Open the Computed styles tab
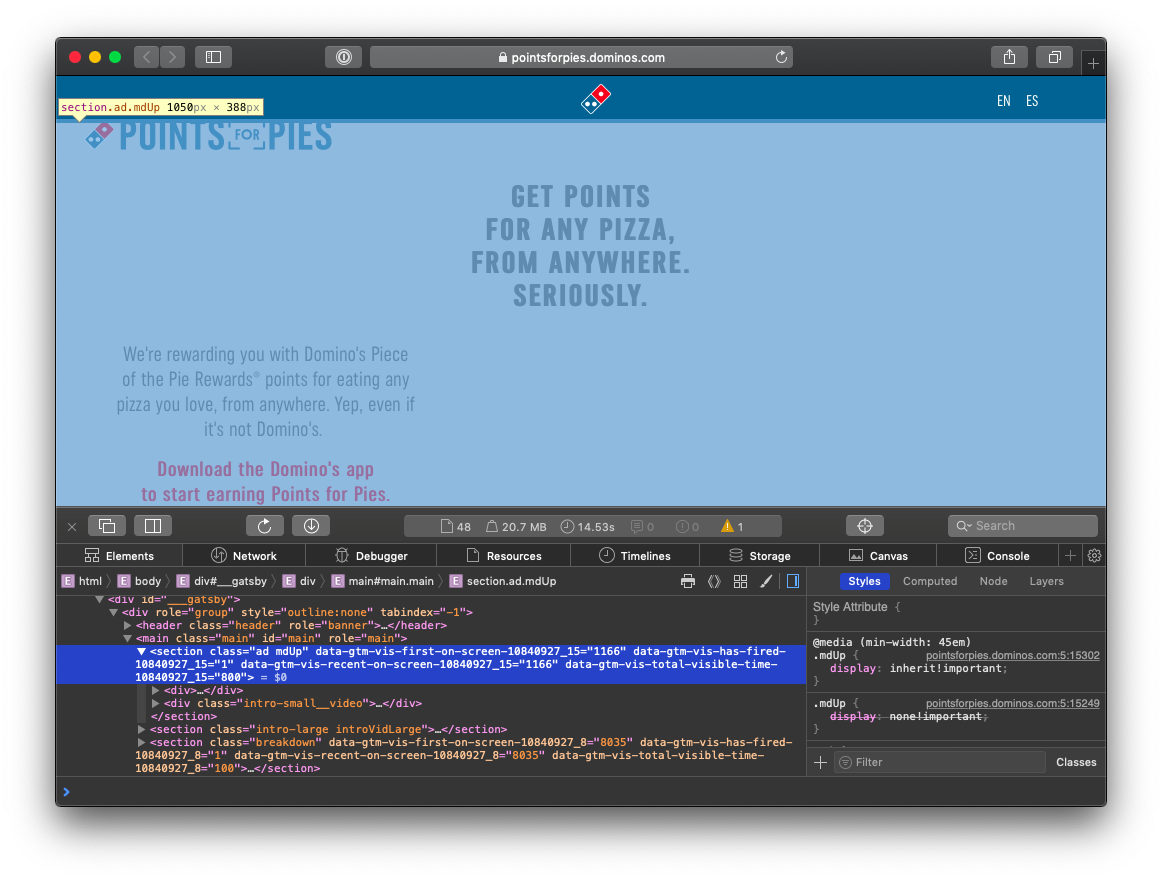The width and height of the screenshot is (1162, 880). click(929, 581)
